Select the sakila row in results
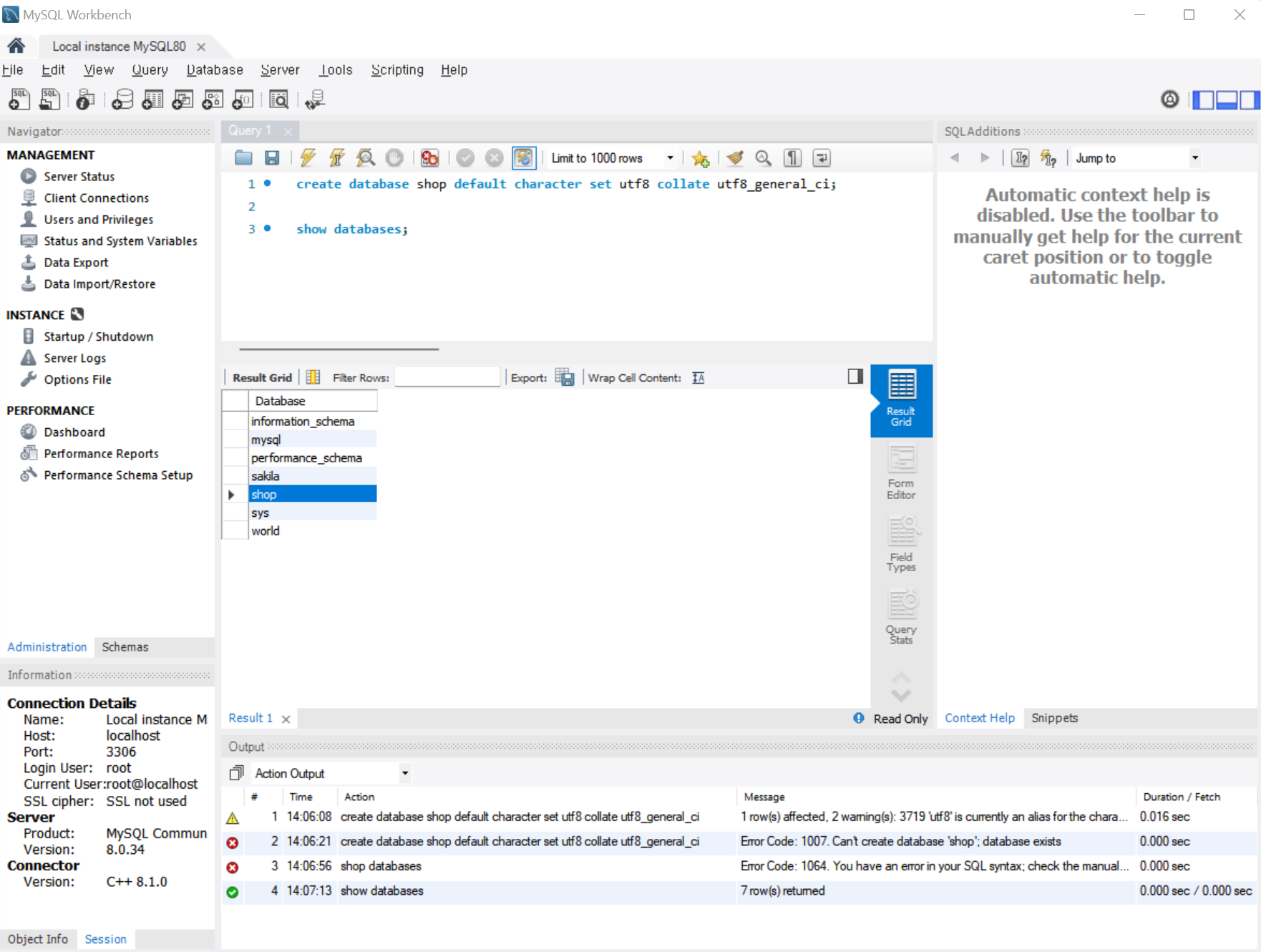 (x=313, y=476)
